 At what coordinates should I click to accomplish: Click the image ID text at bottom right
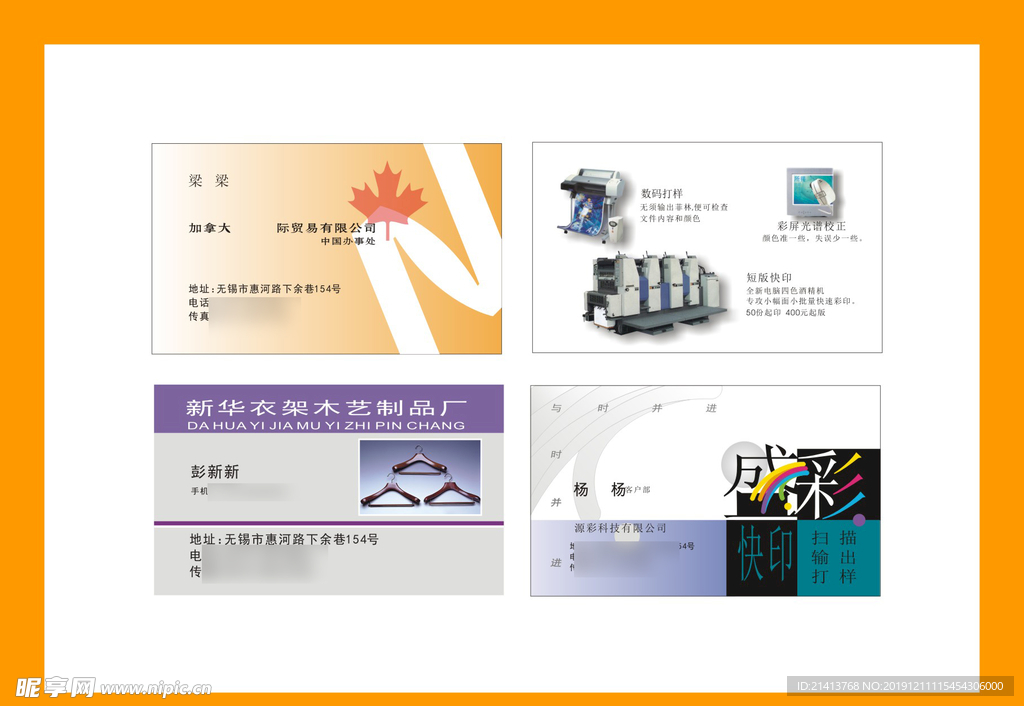[899, 686]
